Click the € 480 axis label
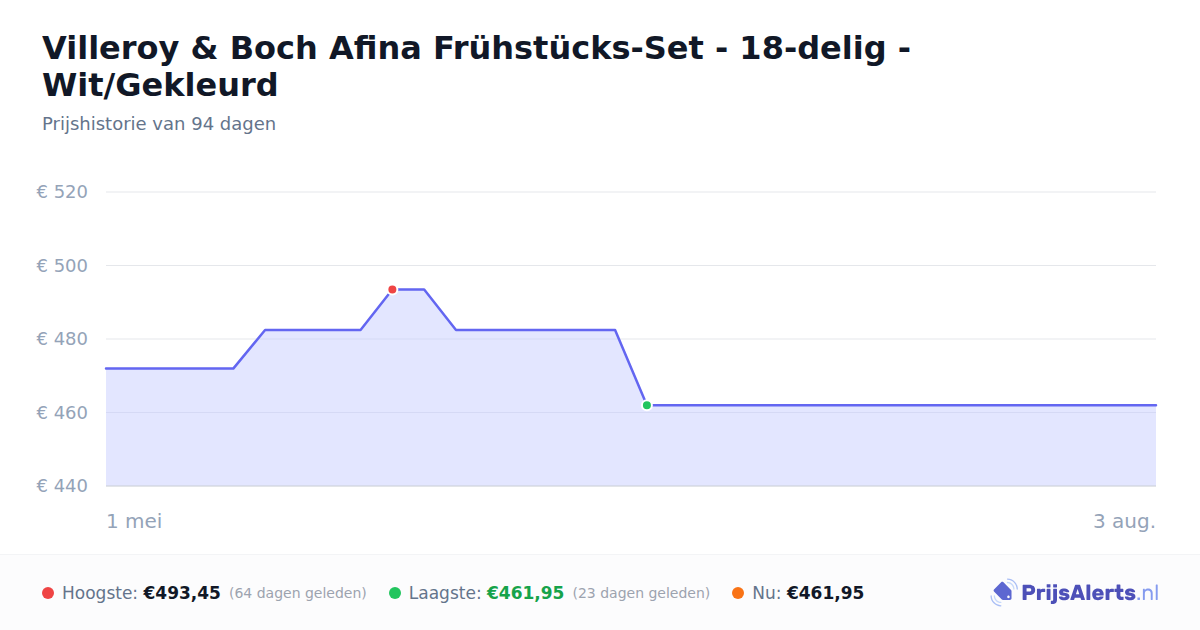 pos(62,339)
